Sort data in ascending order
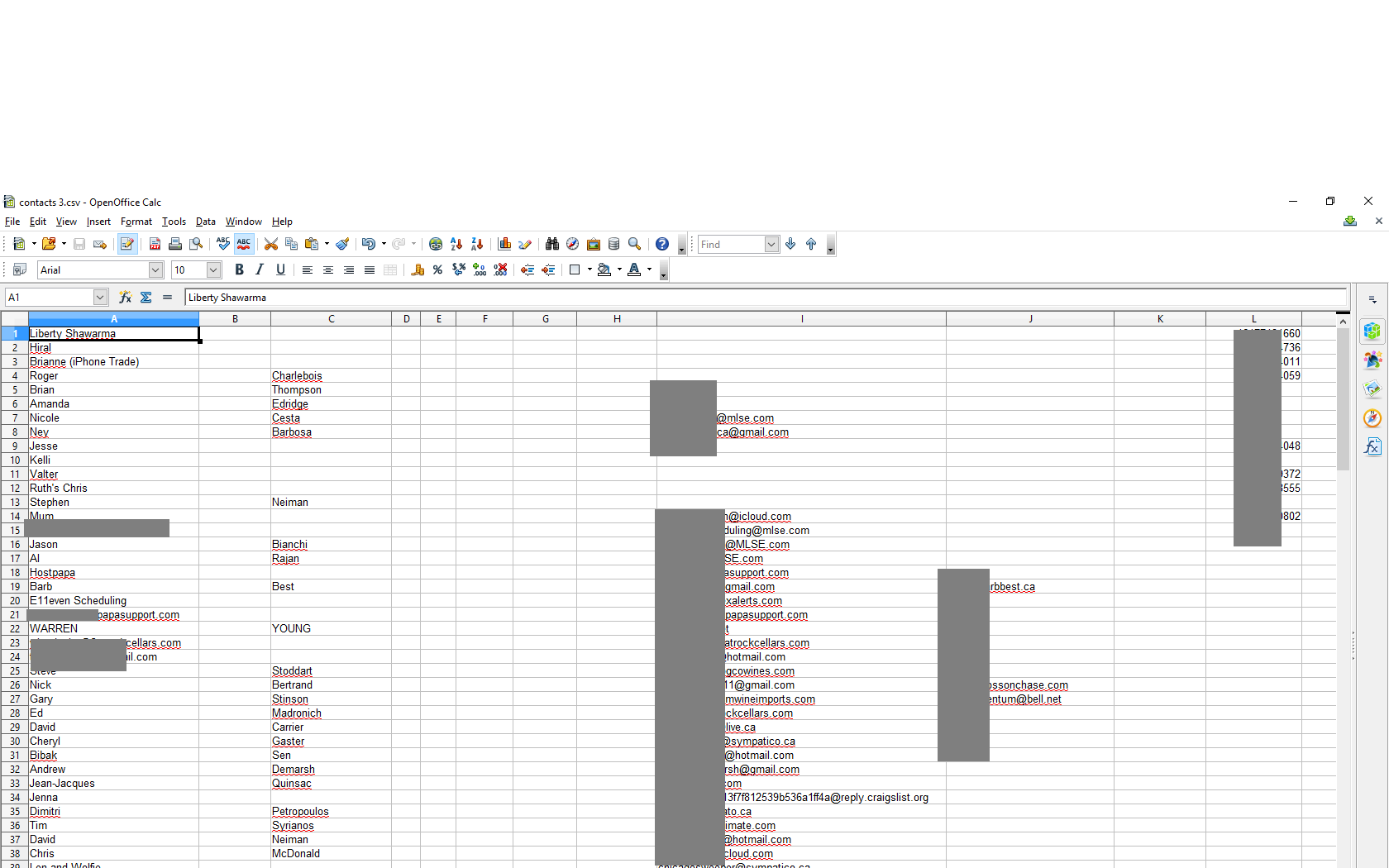 456,244
